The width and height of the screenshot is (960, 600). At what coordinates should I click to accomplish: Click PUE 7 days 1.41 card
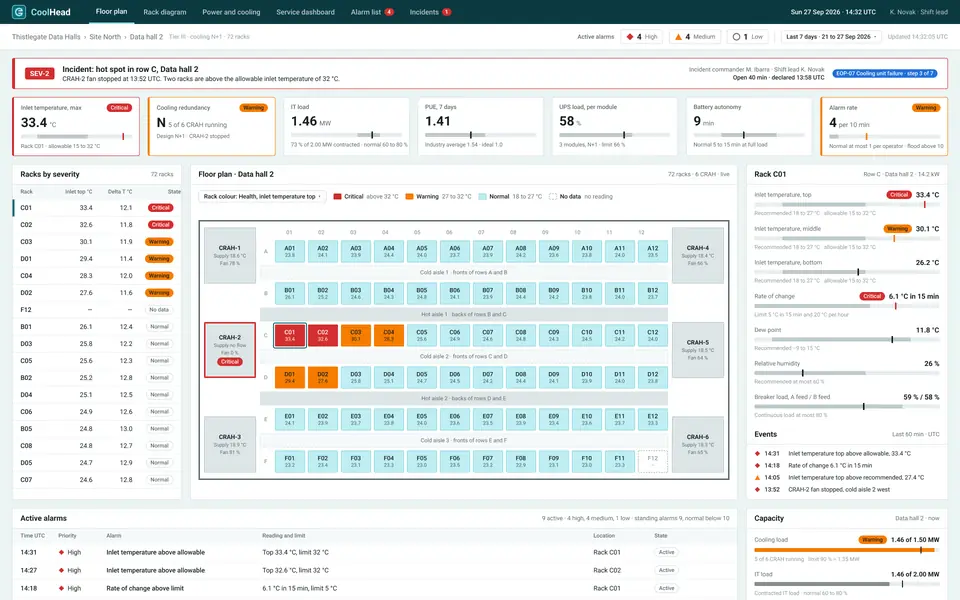point(480,126)
